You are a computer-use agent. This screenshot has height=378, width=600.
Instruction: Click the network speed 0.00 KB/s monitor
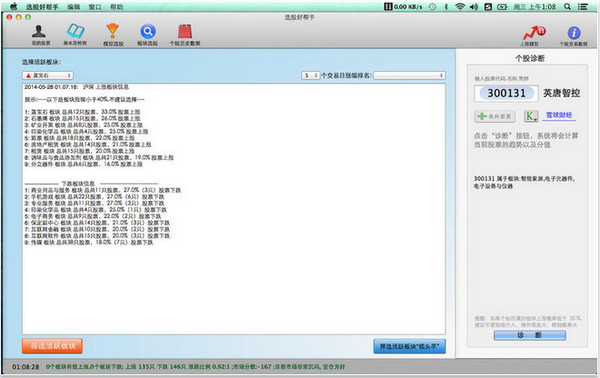tap(403, 7)
